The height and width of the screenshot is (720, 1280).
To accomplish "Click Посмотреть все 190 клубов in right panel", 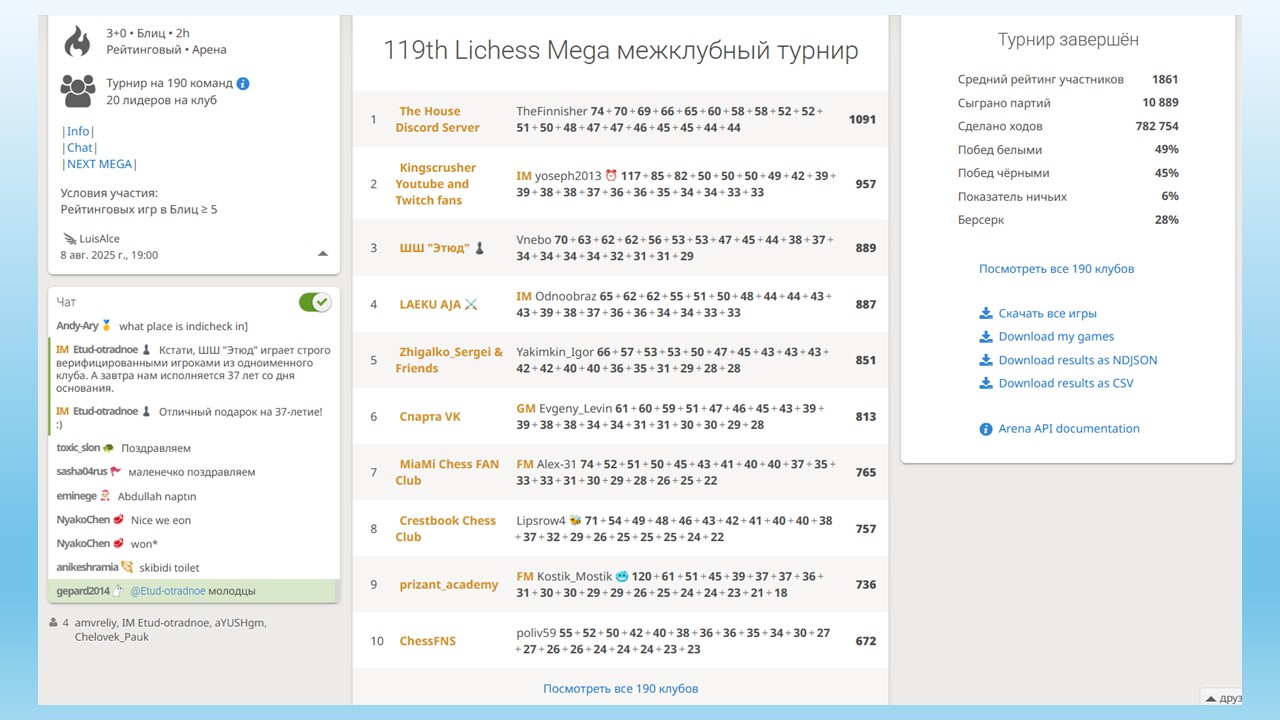I will pyautogui.click(x=1056, y=268).
